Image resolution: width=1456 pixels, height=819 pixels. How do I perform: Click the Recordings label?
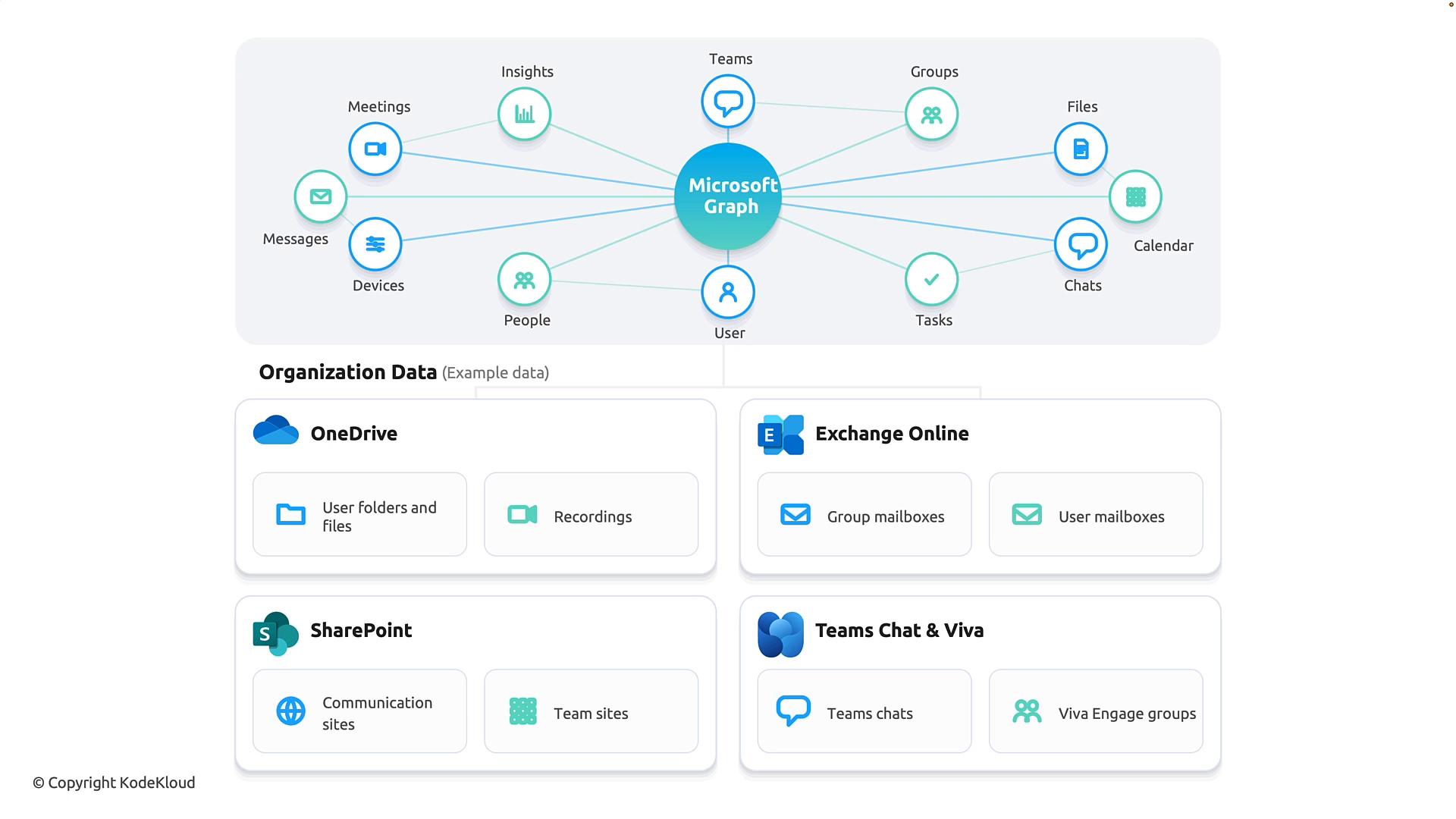click(593, 516)
